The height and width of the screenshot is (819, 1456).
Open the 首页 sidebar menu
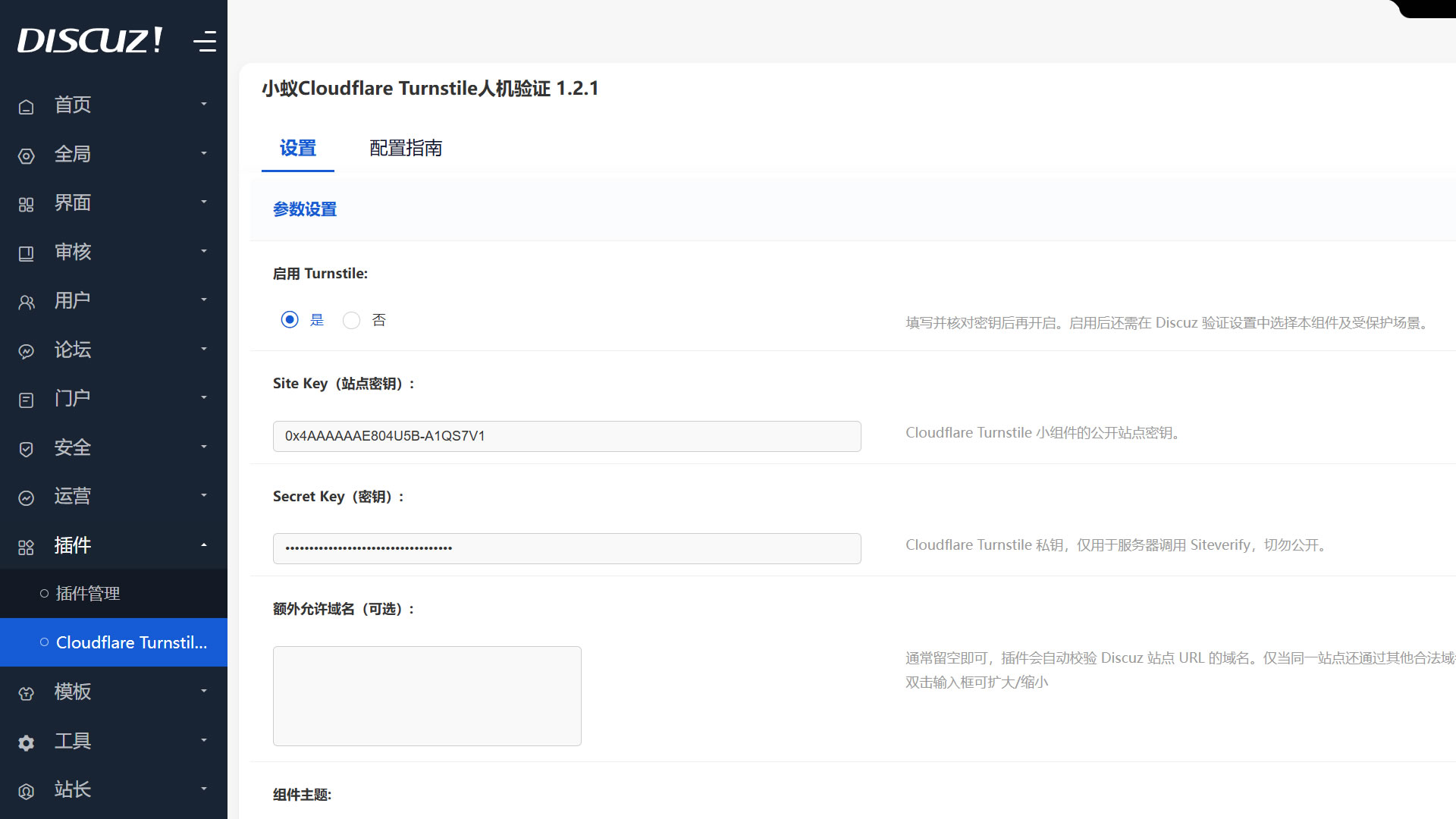coord(114,105)
